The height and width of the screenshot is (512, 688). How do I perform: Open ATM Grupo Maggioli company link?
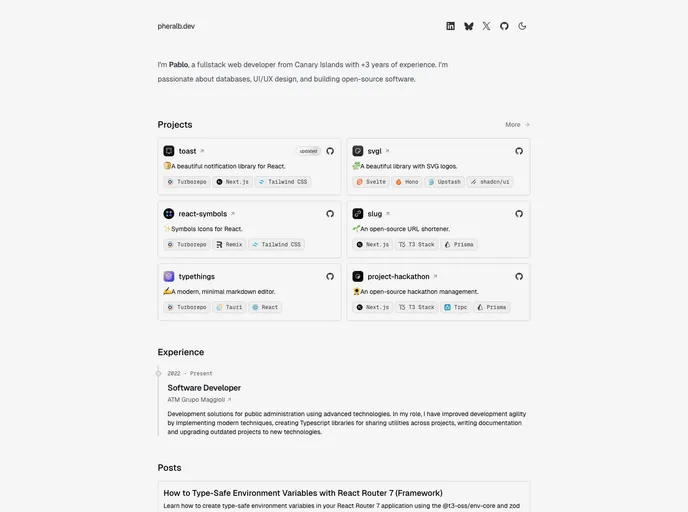point(199,400)
